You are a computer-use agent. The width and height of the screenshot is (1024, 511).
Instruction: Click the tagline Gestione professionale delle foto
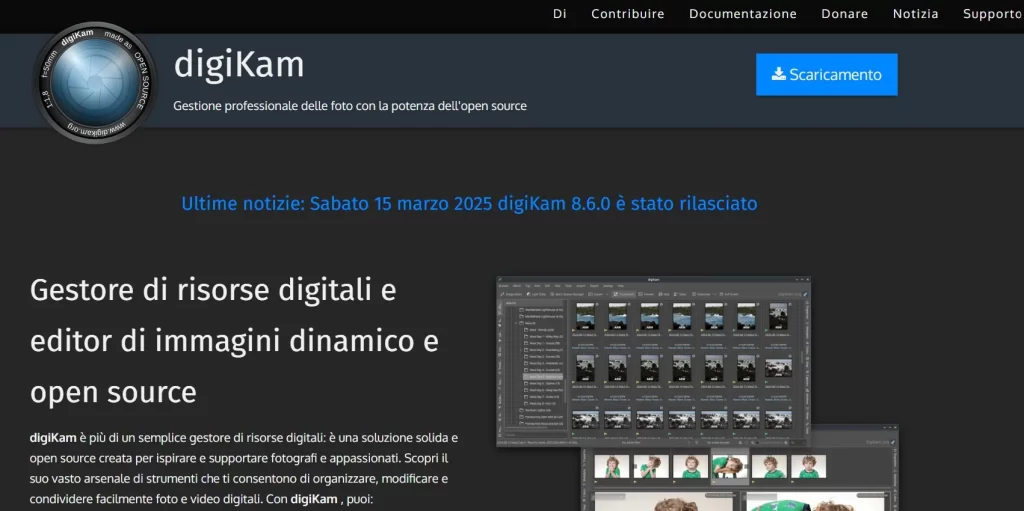pos(350,106)
